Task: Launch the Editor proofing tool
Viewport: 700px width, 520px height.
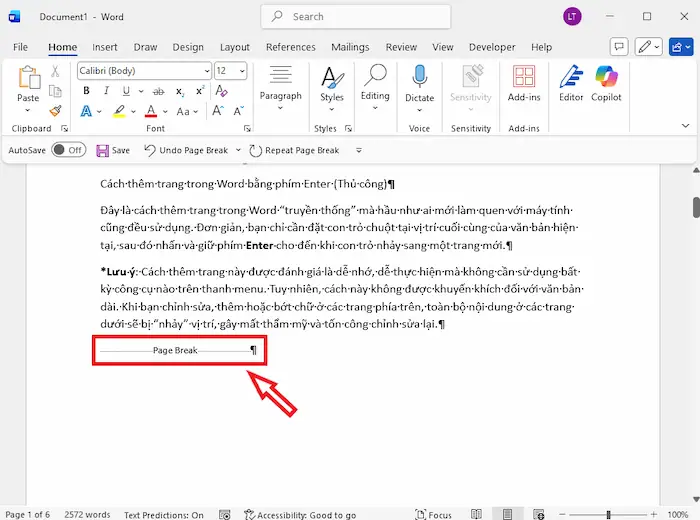Action: pyautogui.click(x=571, y=83)
